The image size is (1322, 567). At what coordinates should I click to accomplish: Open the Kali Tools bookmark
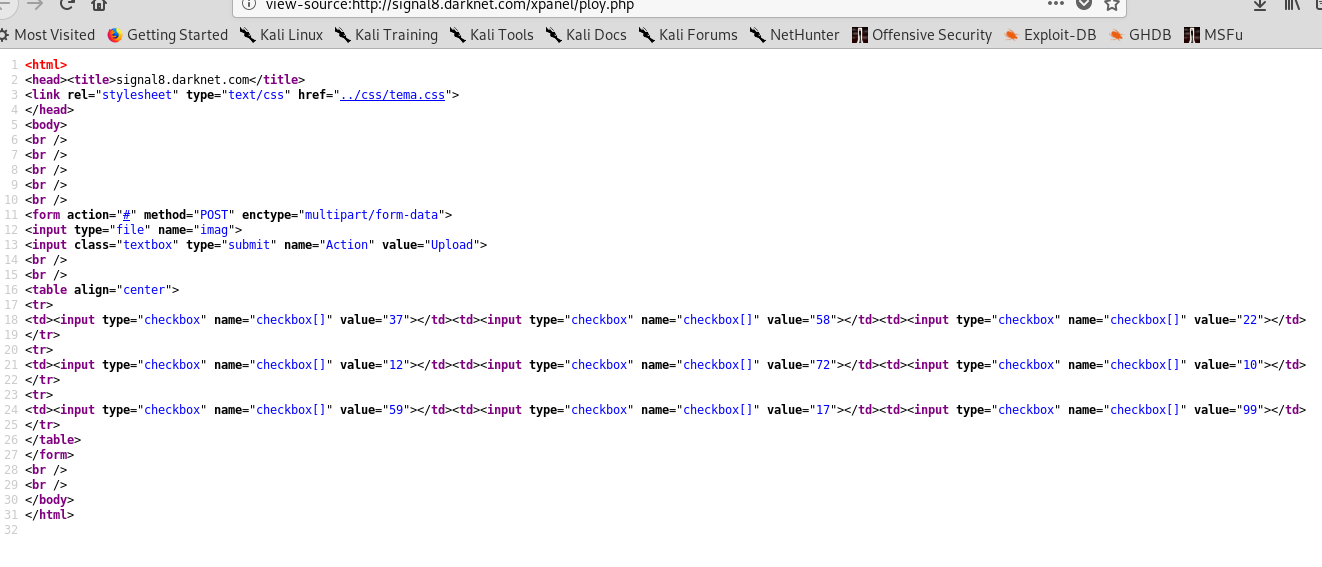[491, 35]
